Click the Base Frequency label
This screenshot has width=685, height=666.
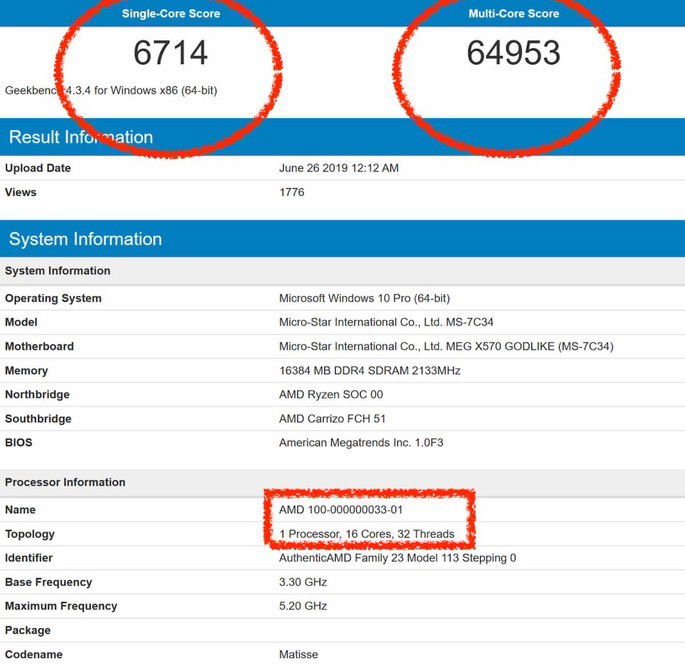48,583
